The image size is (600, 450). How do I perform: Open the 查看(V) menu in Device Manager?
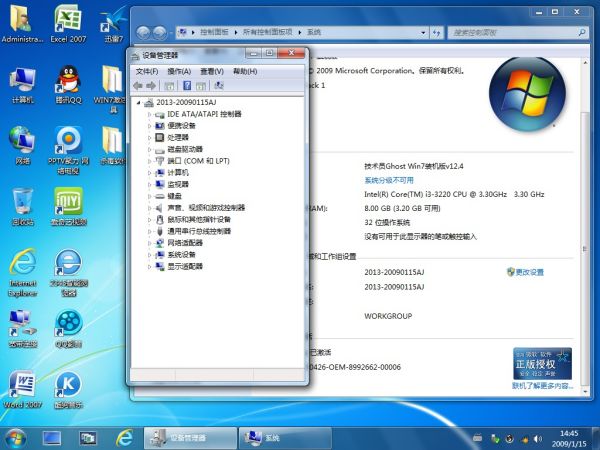click(x=211, y=72)
